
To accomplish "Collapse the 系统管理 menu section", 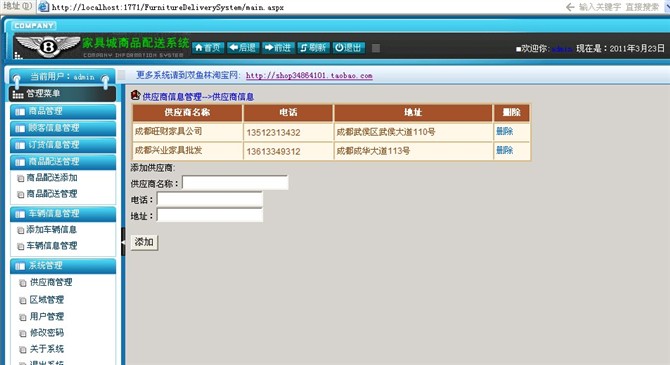I will (63, 266).
